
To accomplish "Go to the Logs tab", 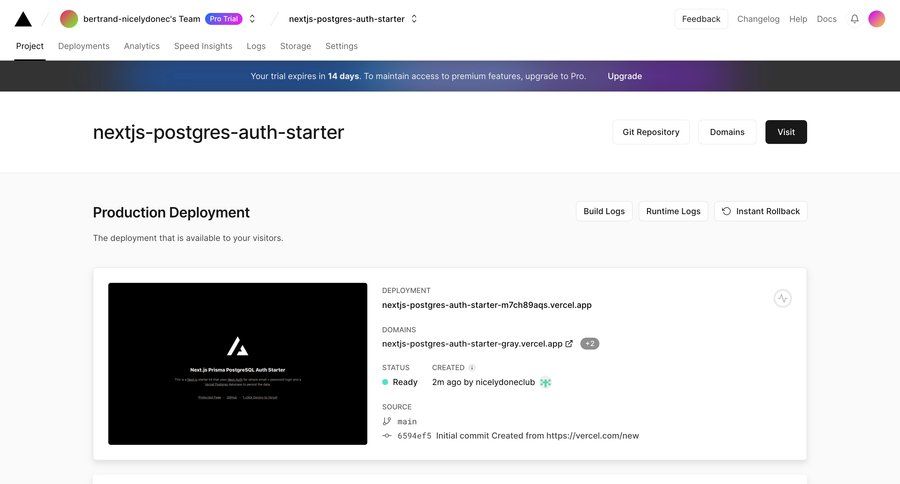I will [256, 46].
